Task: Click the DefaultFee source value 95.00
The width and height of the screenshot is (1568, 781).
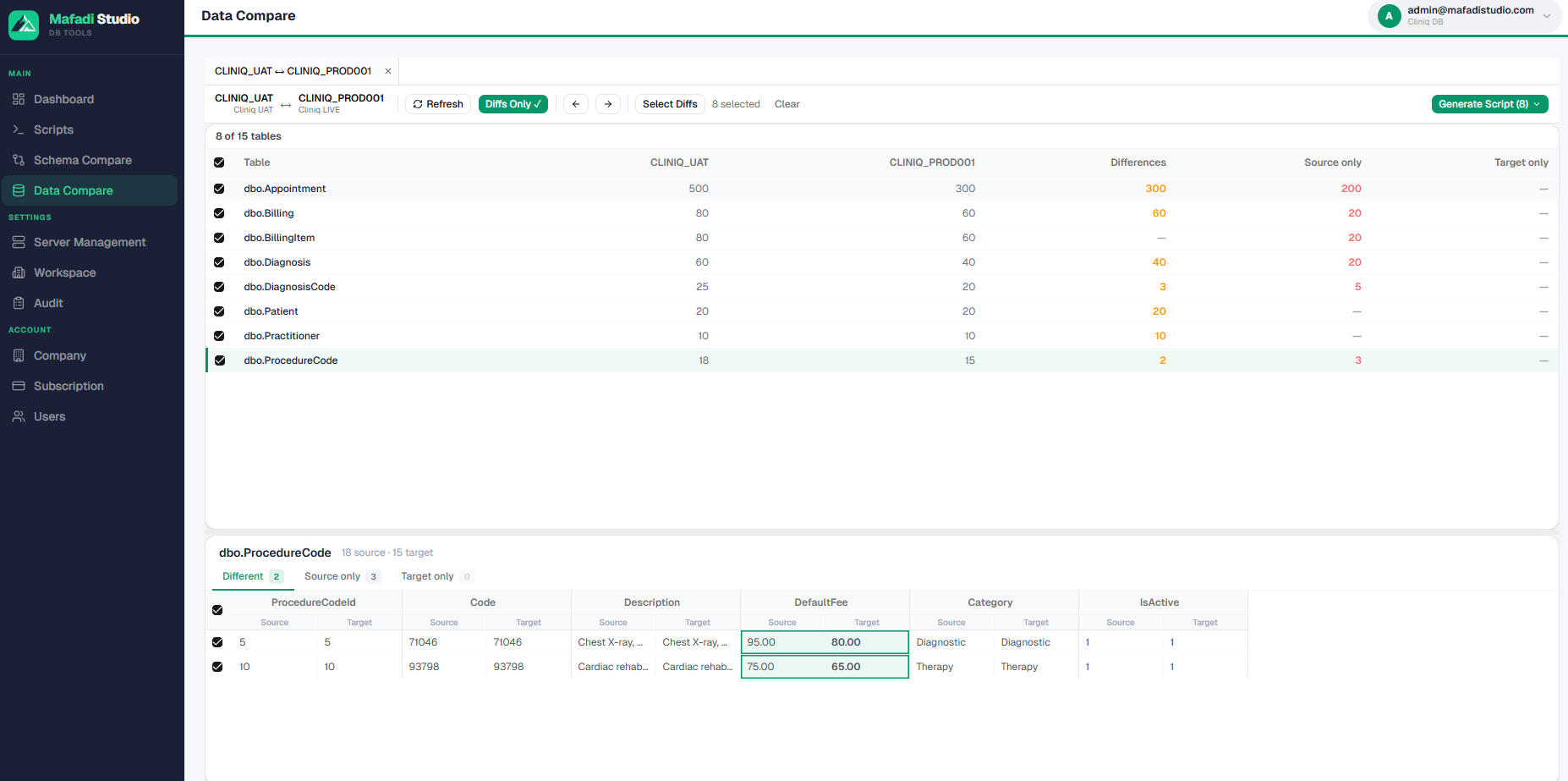Action: pyautogui.click(x=761, y=642)
